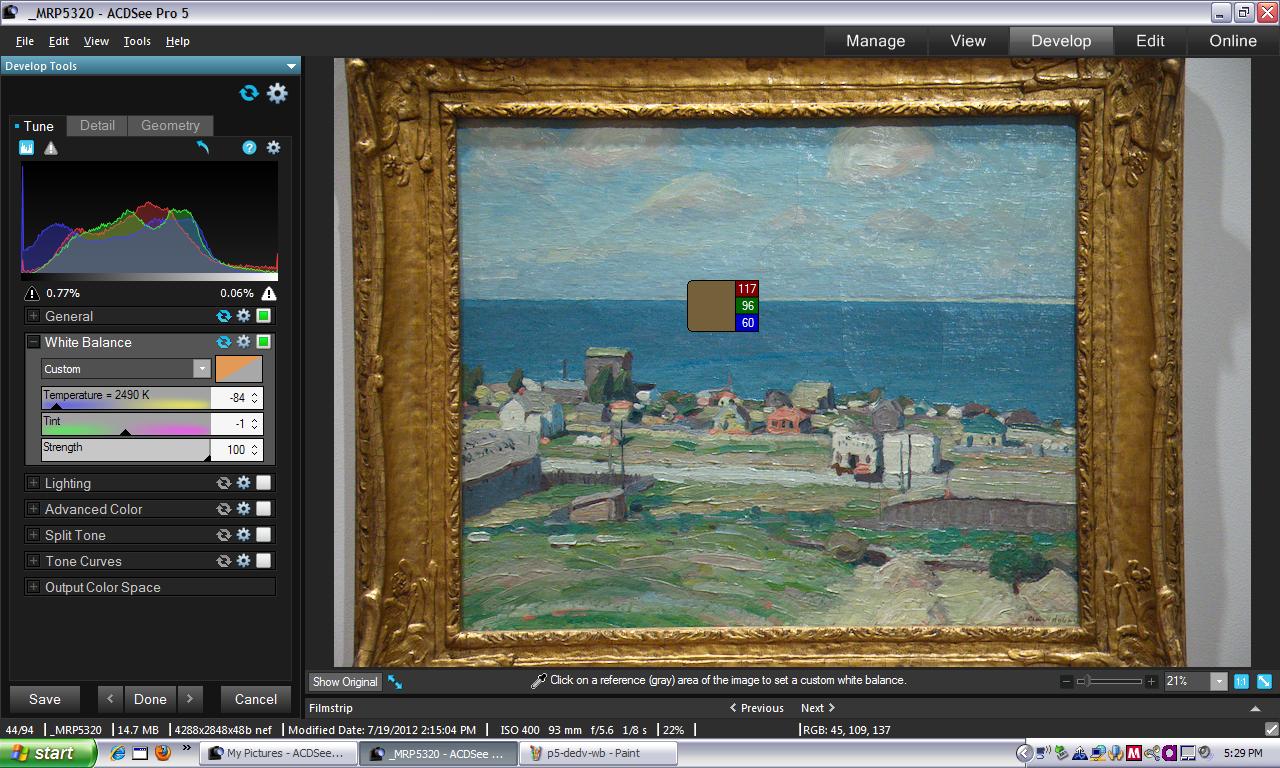
Task: Switch to the Geometry tab
Action: click(x=170, y=126)
